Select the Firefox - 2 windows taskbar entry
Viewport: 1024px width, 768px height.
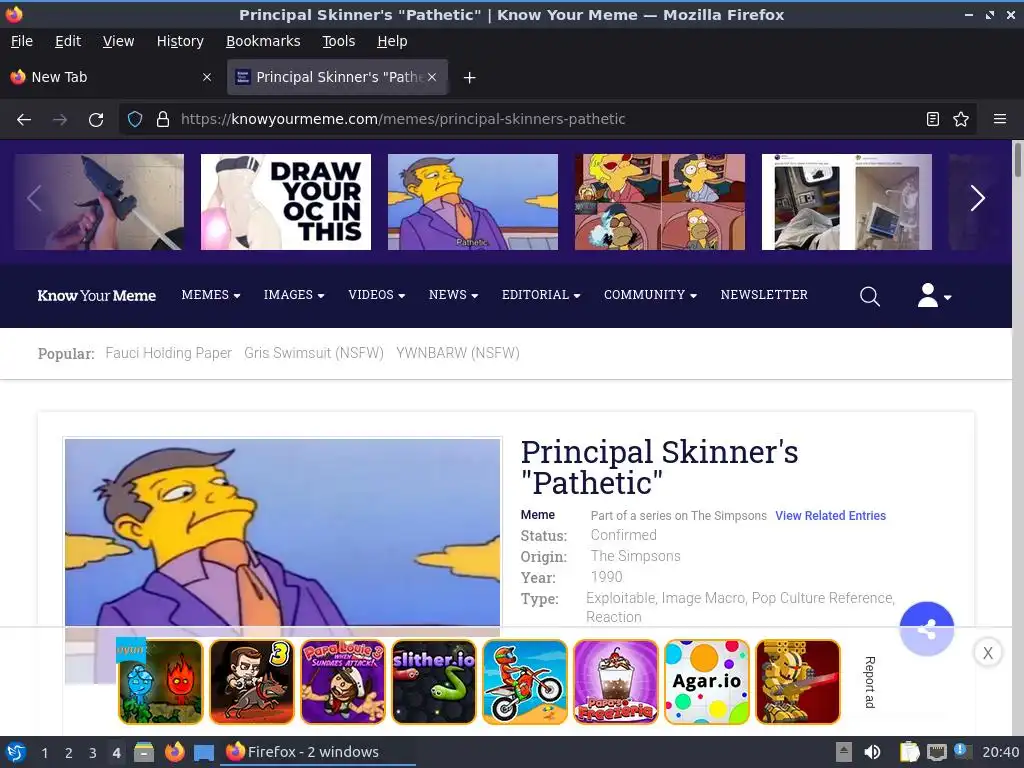319,752
